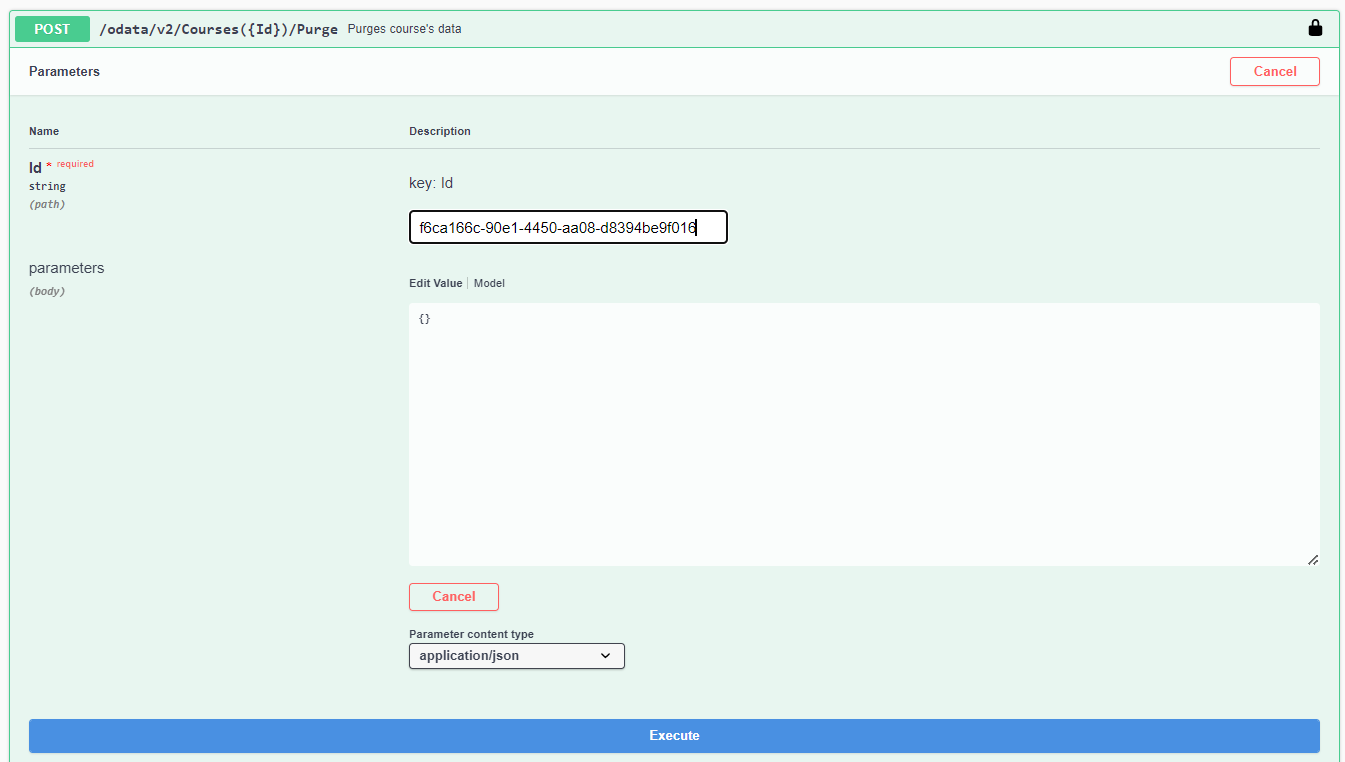Collapse the /odata/v2/Courses({Id})/Purge endpoint path
Viewport: 1345px width, 762px height.
218,29
